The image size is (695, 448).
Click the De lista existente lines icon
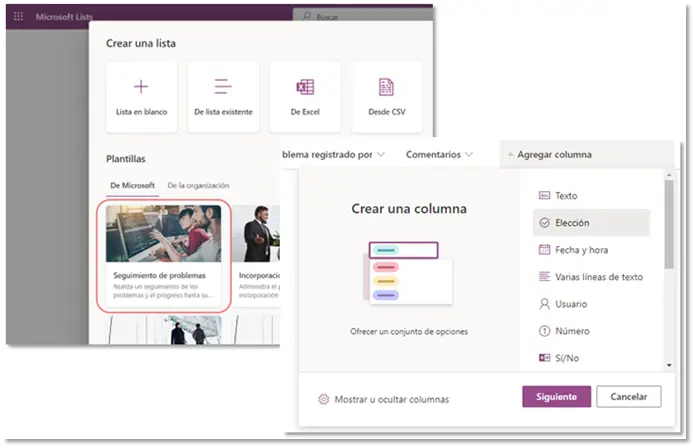click(223, 86)
